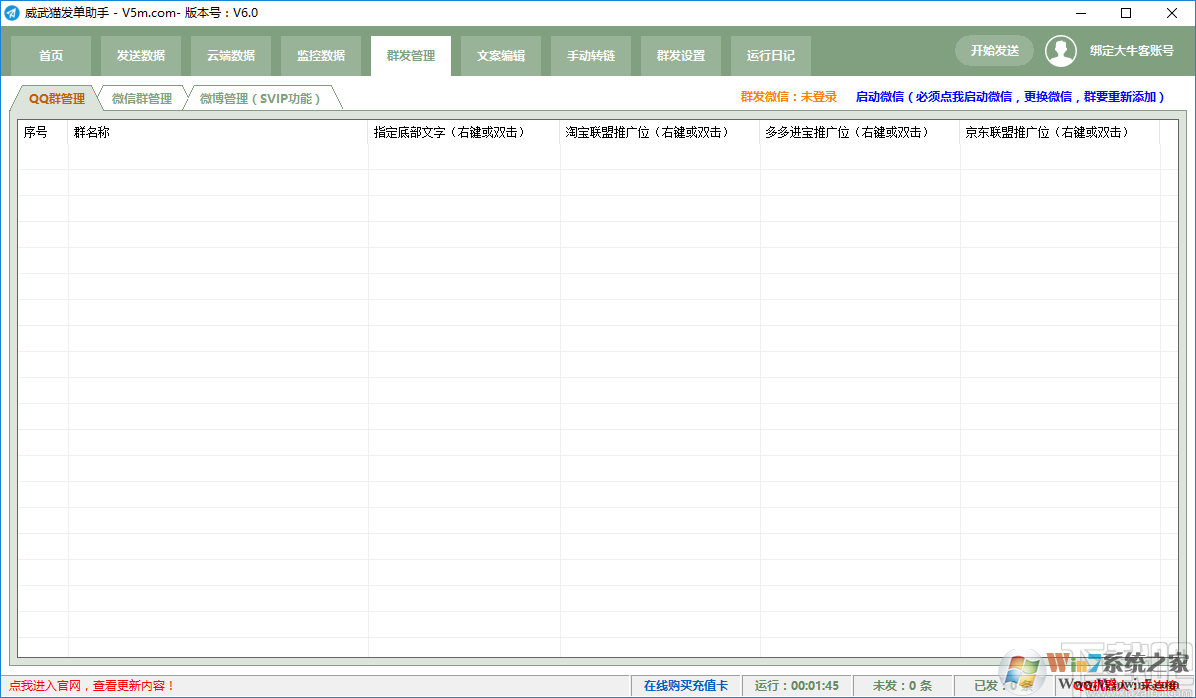Click the 群名称 column header

click(92, 132)
